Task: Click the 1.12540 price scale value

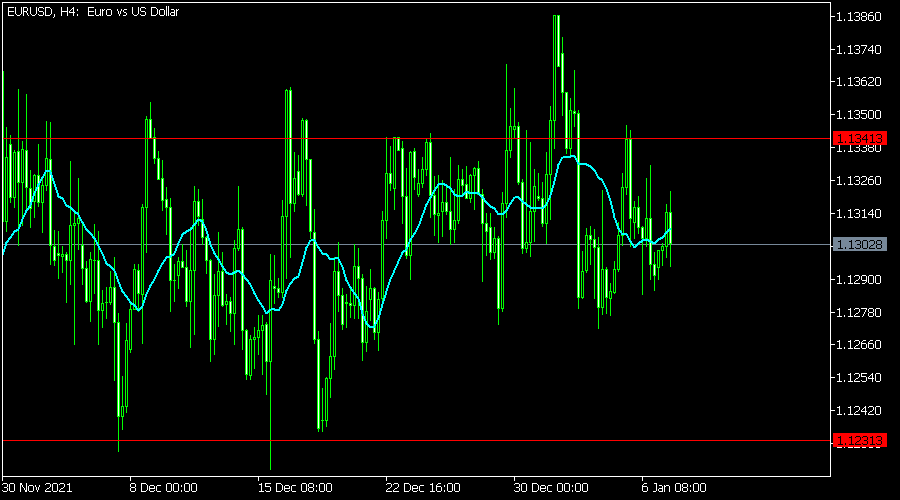Action: point(859,378)
